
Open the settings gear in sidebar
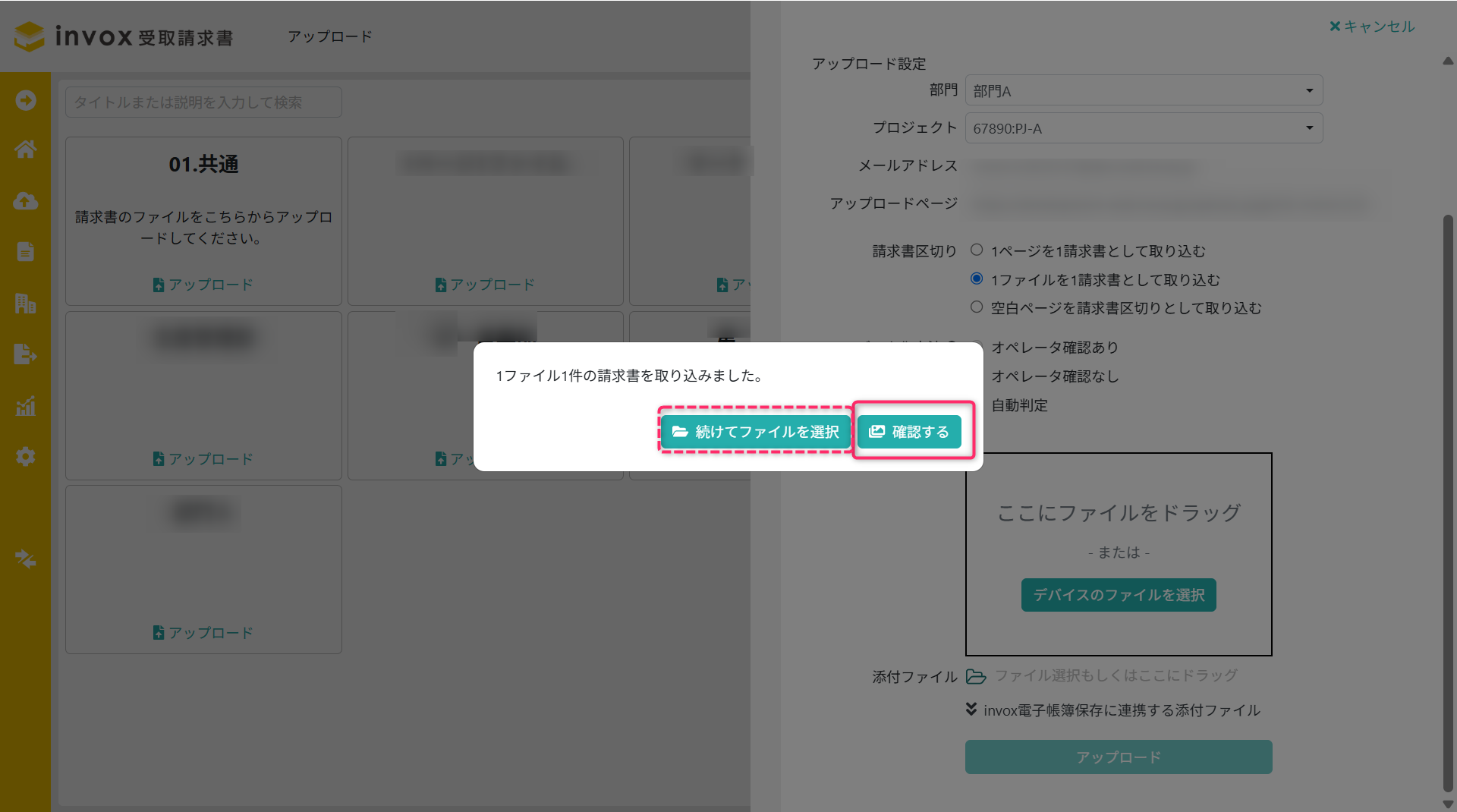(x=25, y=457)
